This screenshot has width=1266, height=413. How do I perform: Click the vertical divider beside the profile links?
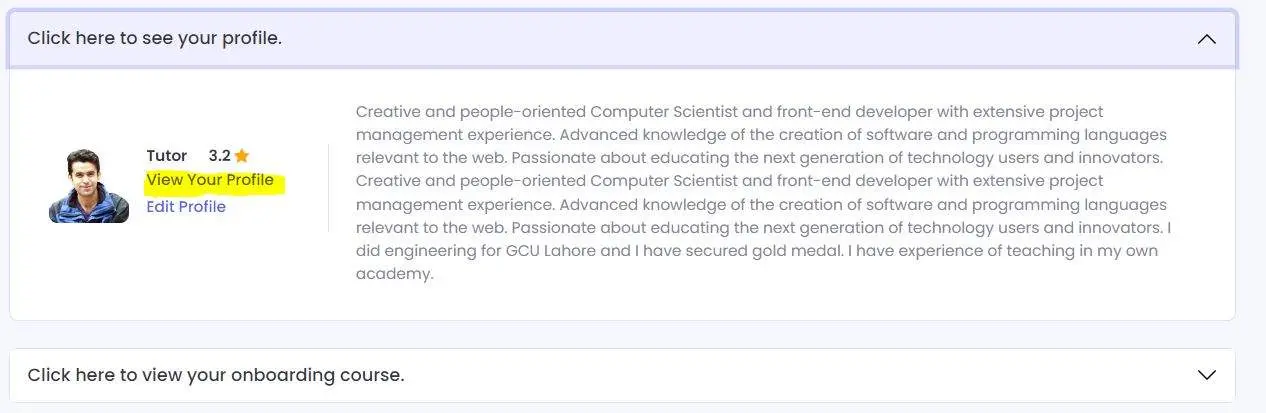pos(328,187)
